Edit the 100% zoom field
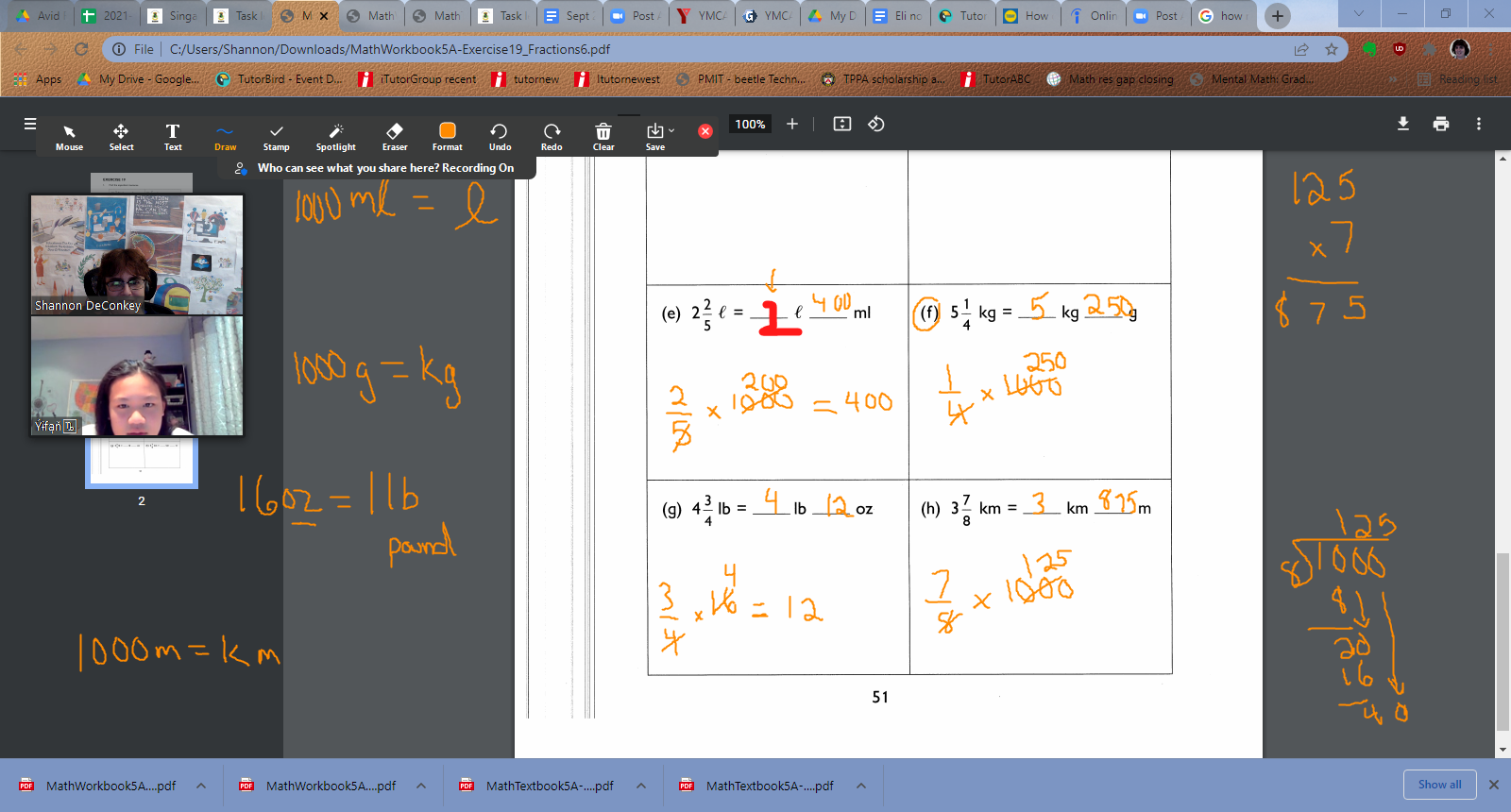 coord(751,124)
